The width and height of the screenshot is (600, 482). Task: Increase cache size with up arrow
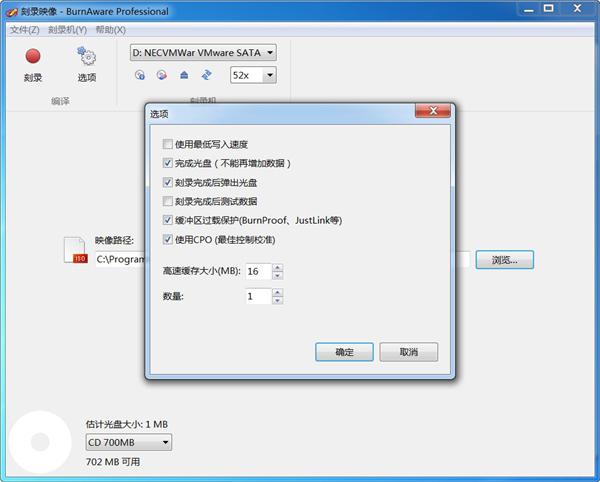278,267
